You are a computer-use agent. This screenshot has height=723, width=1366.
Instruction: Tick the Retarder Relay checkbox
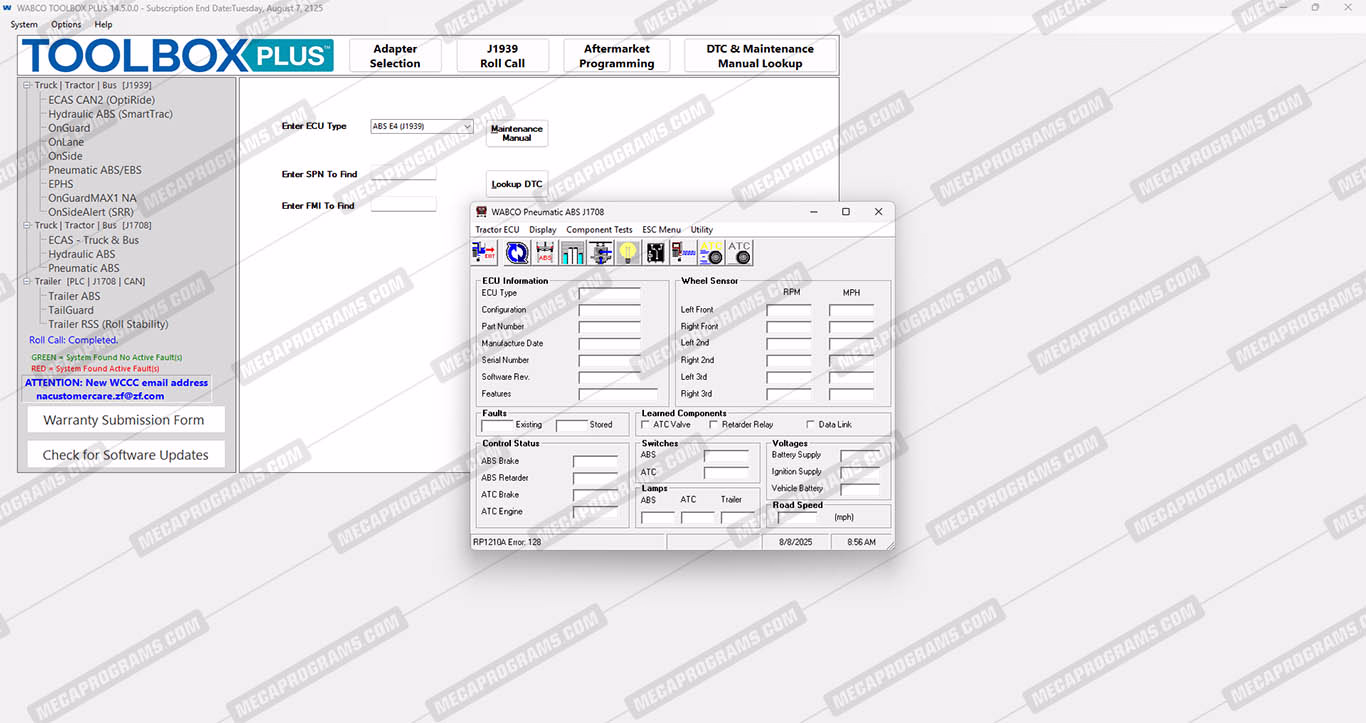point(713,424)
